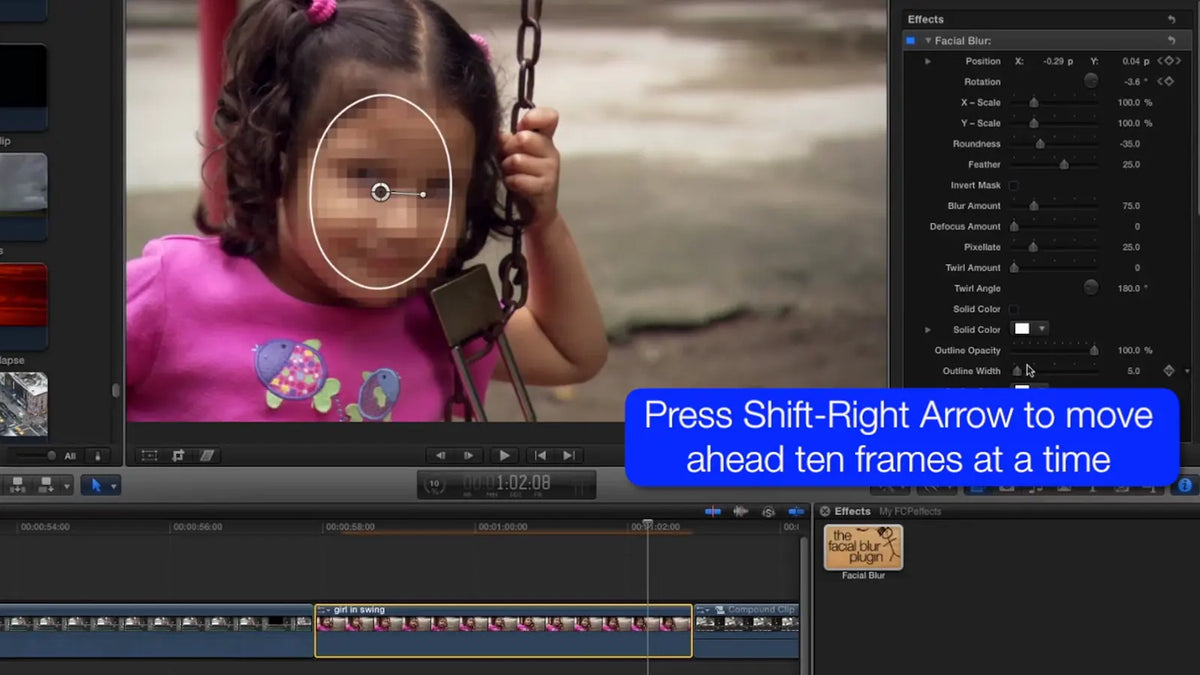Click the Pixellate value 25.0
Viewport: 1200px width, 675px height.
click(1131, 247)
